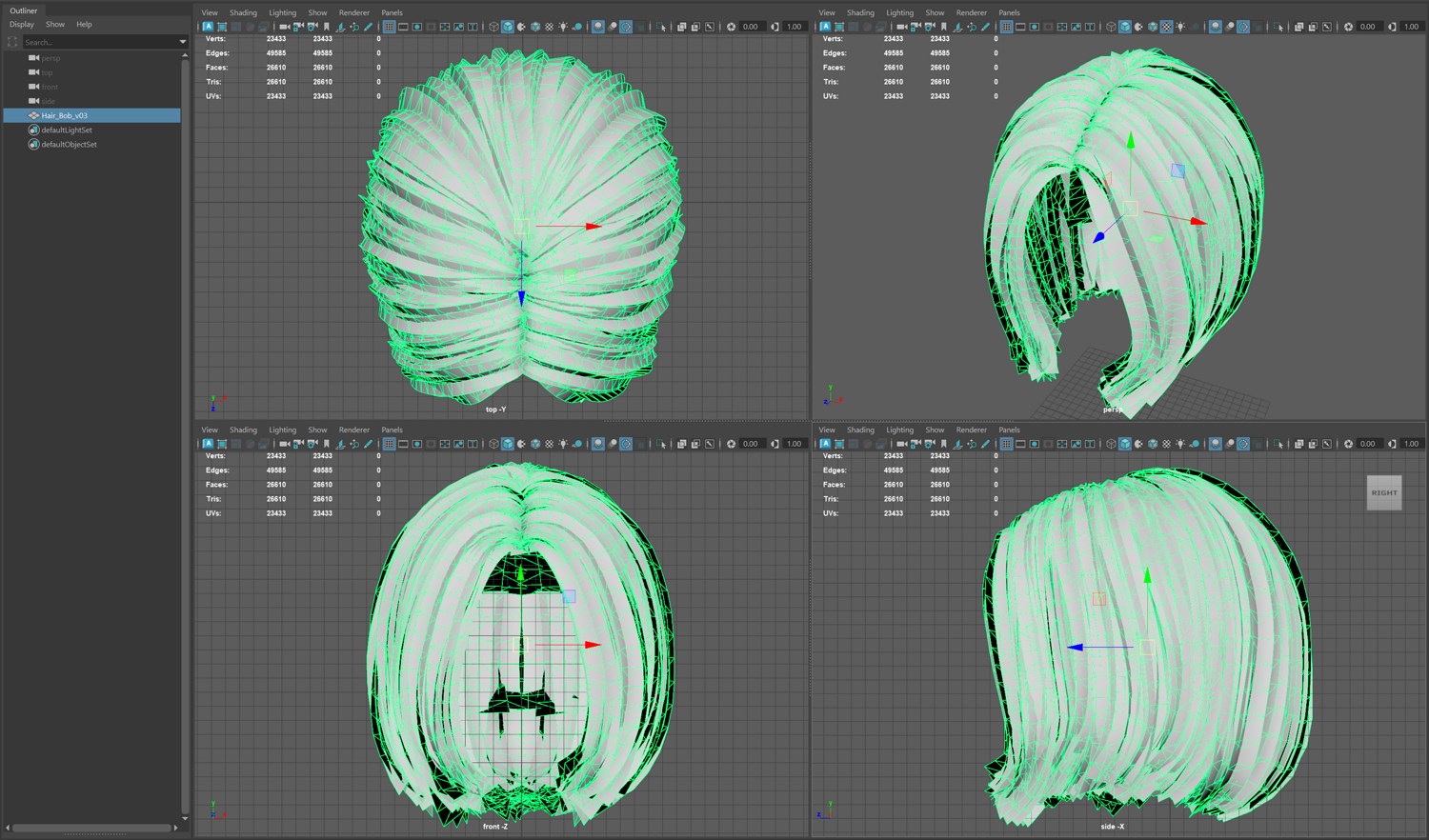Image resolution: width=1429 pixels, height=840 pixels.
Task: Click safe title icon in side viewport toolbar
Action: (1090, 444)
